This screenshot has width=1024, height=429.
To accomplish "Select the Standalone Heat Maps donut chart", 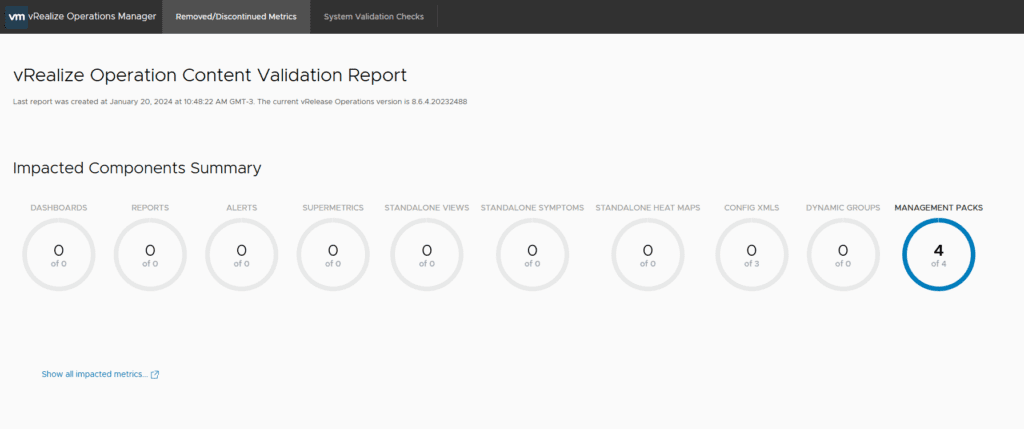I will coord(648,255).
